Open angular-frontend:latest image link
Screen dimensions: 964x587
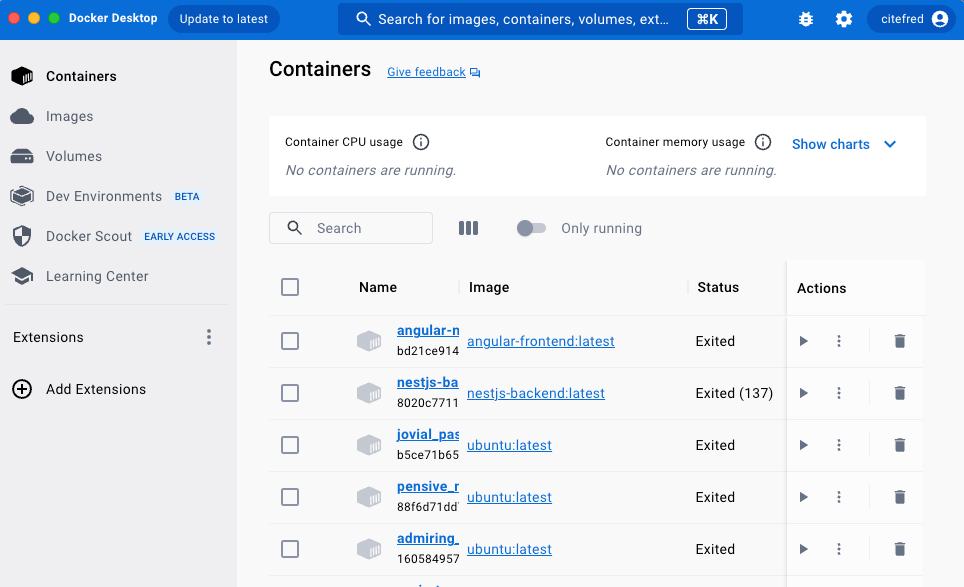coord(540,341)
